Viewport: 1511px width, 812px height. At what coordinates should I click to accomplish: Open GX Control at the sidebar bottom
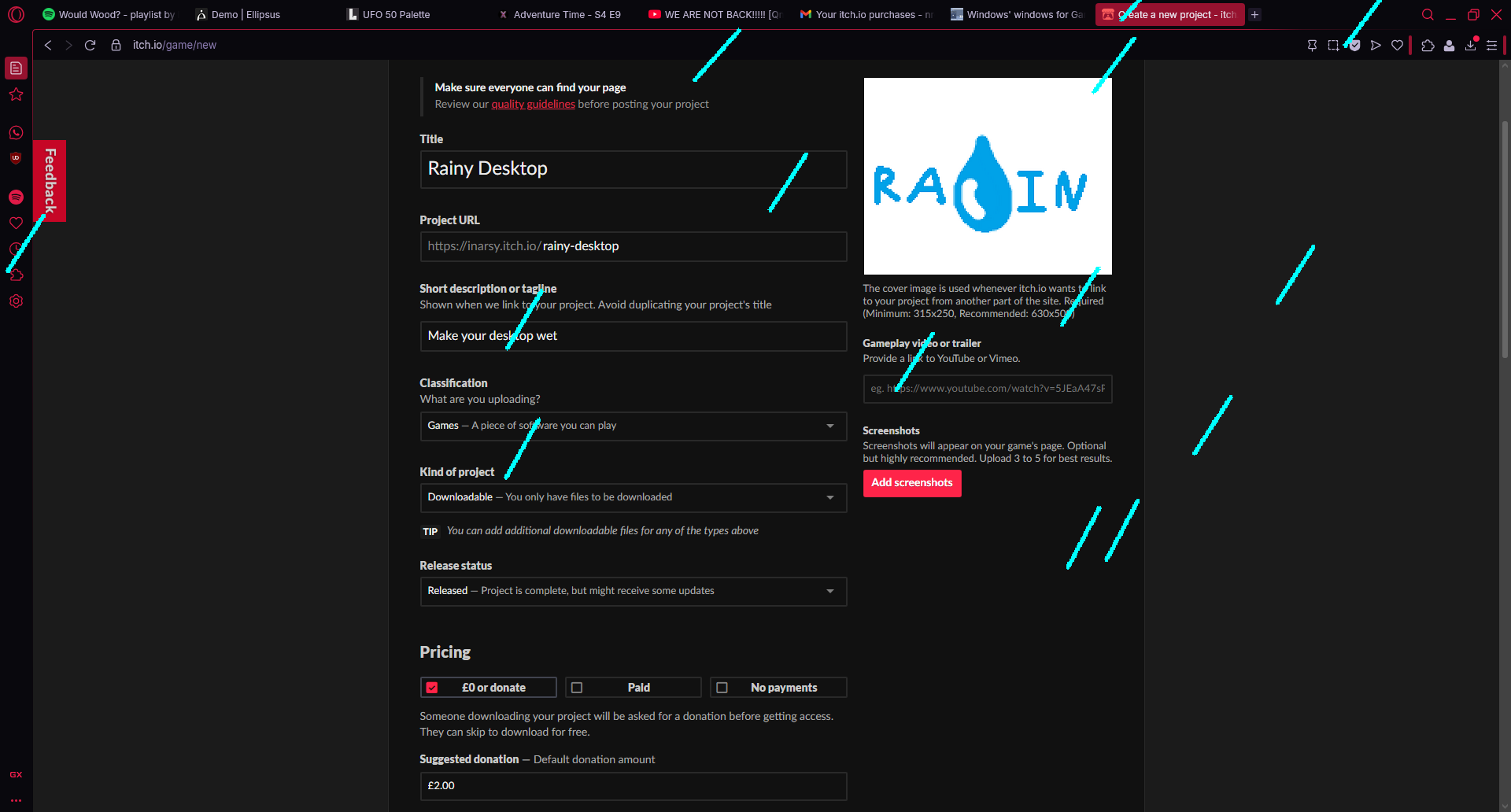coord(16,775)
